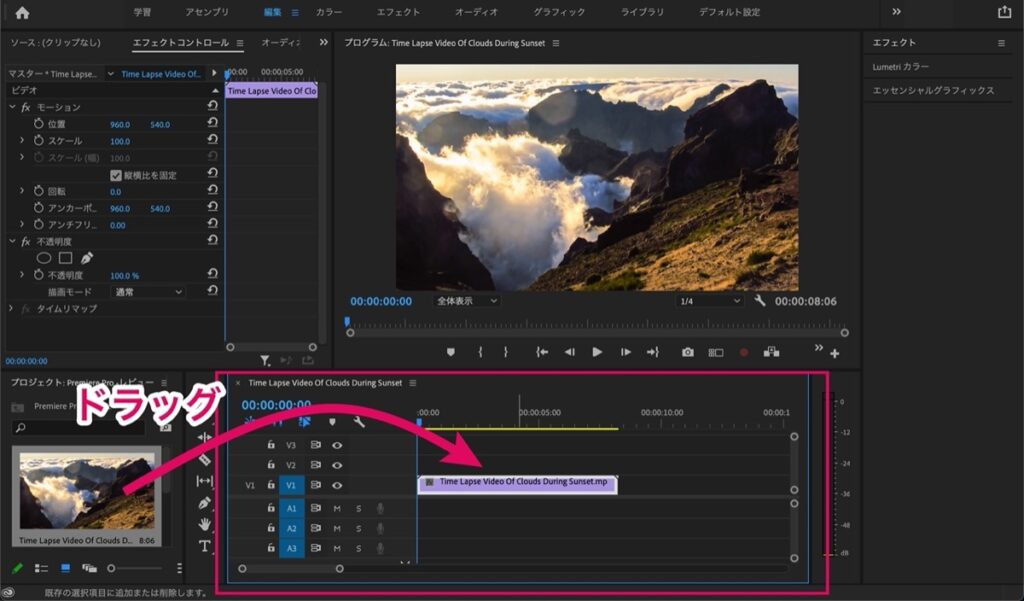The width and height of the screenshot is (1024, 601).
Task: Open the 1/4 playback resolution dropdown
Action: tap(710, 300)
